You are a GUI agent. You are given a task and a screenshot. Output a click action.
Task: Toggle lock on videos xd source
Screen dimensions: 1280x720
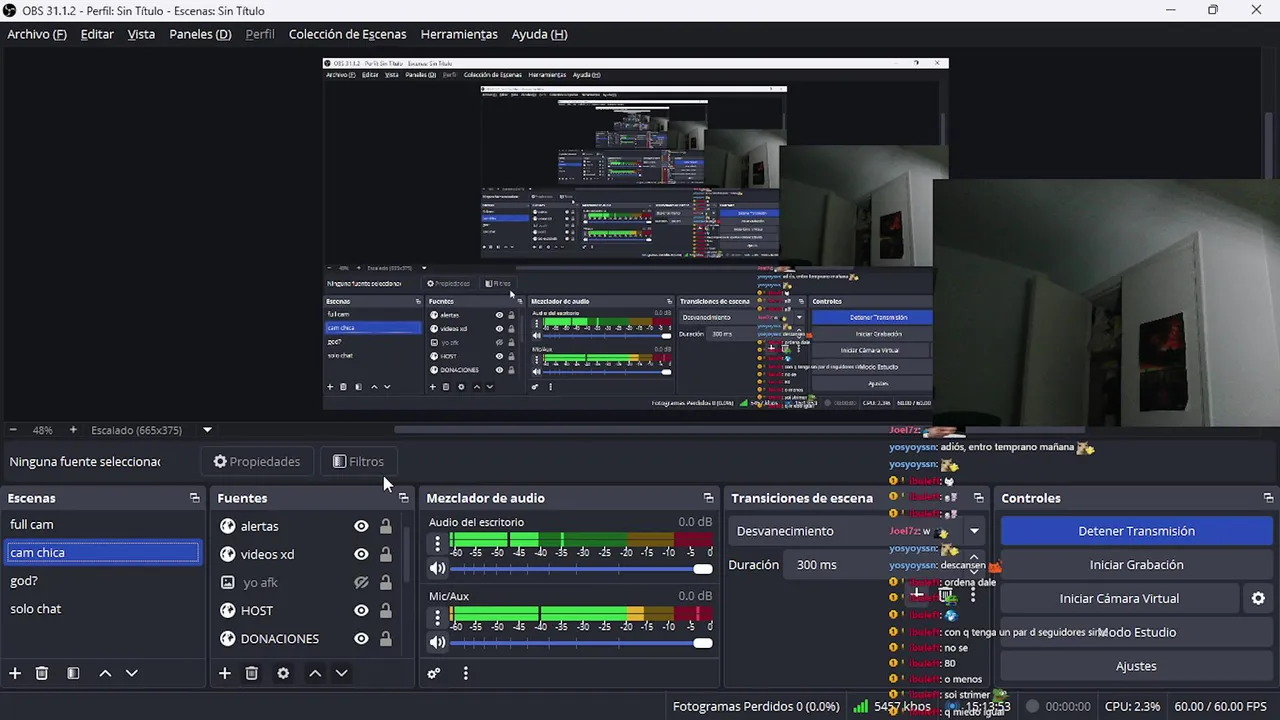click(x=386, y=554)
